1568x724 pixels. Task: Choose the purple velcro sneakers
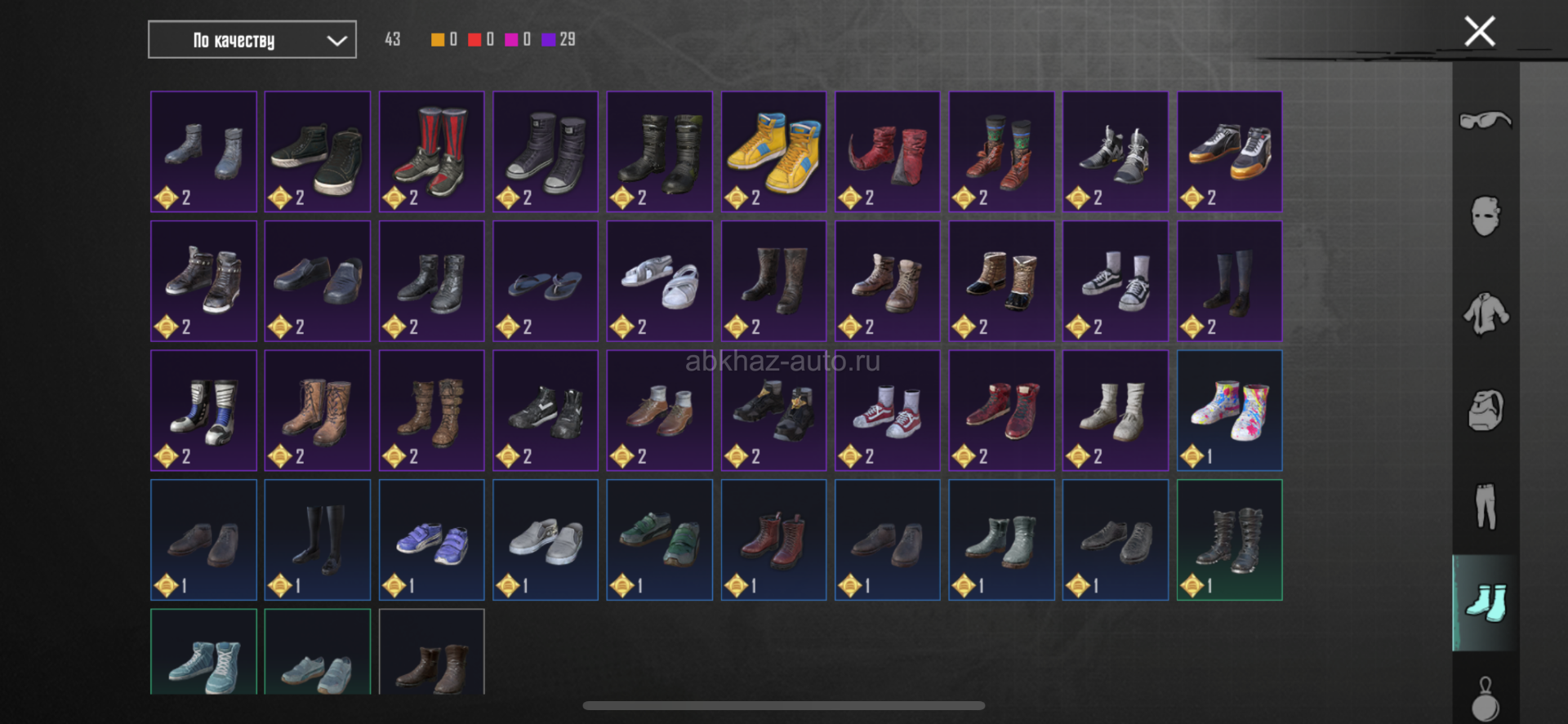tap(431, 540)
